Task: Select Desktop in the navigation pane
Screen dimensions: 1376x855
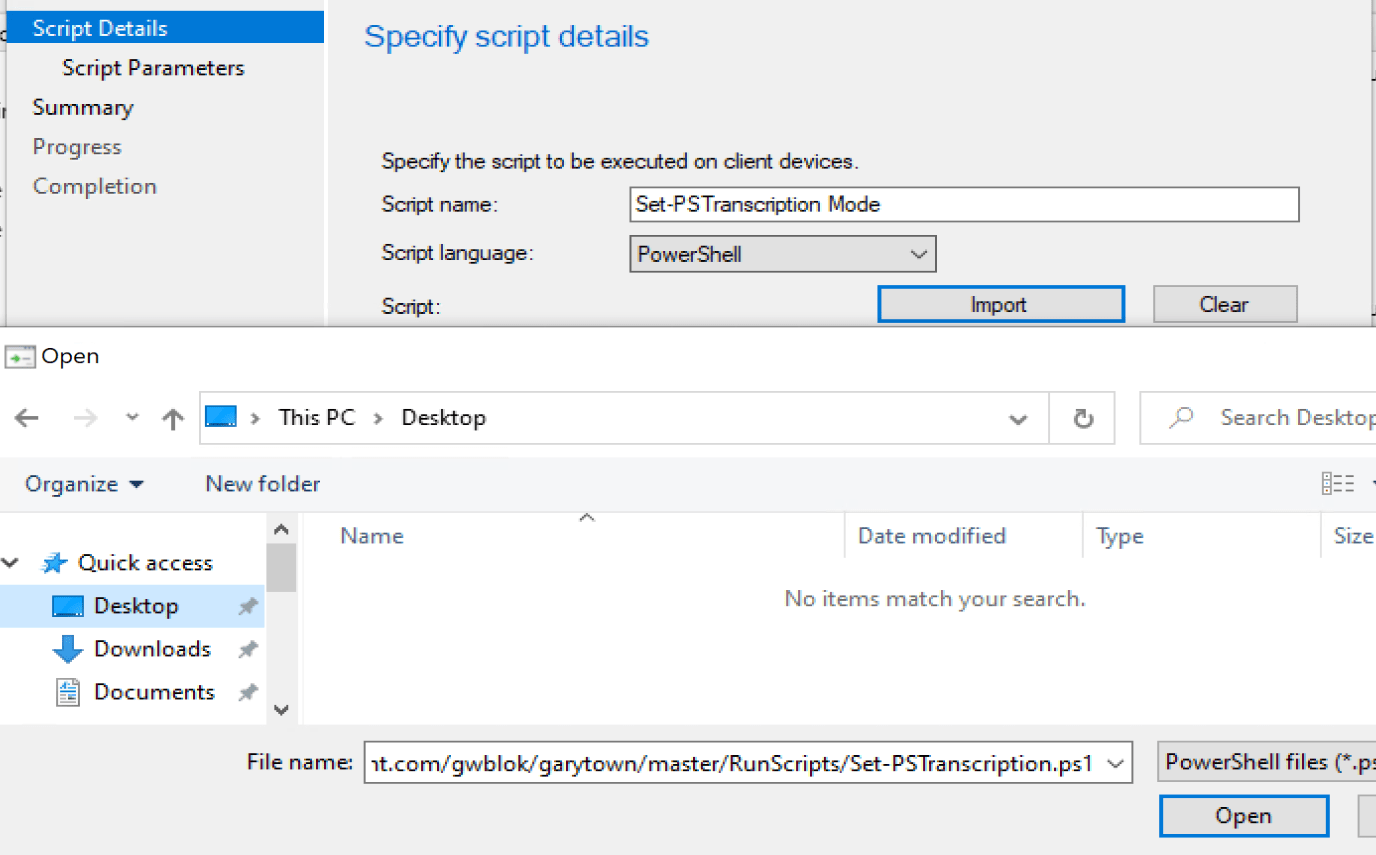Action: click(136, 606)
